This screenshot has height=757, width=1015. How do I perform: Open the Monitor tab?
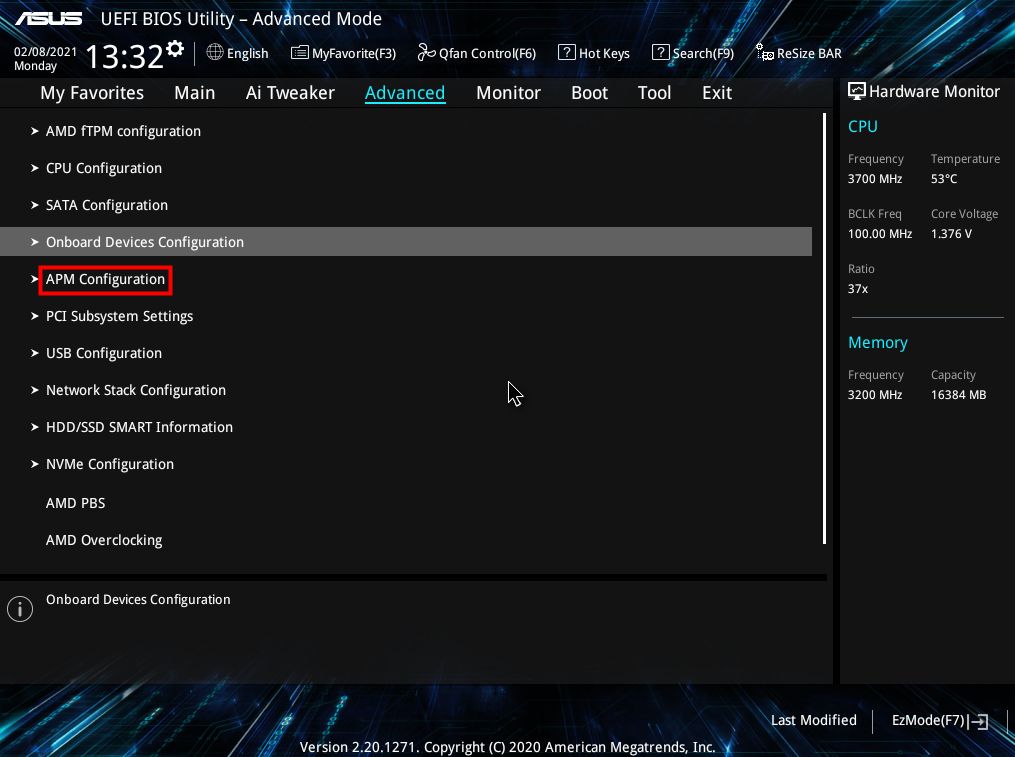coord(508,93)
